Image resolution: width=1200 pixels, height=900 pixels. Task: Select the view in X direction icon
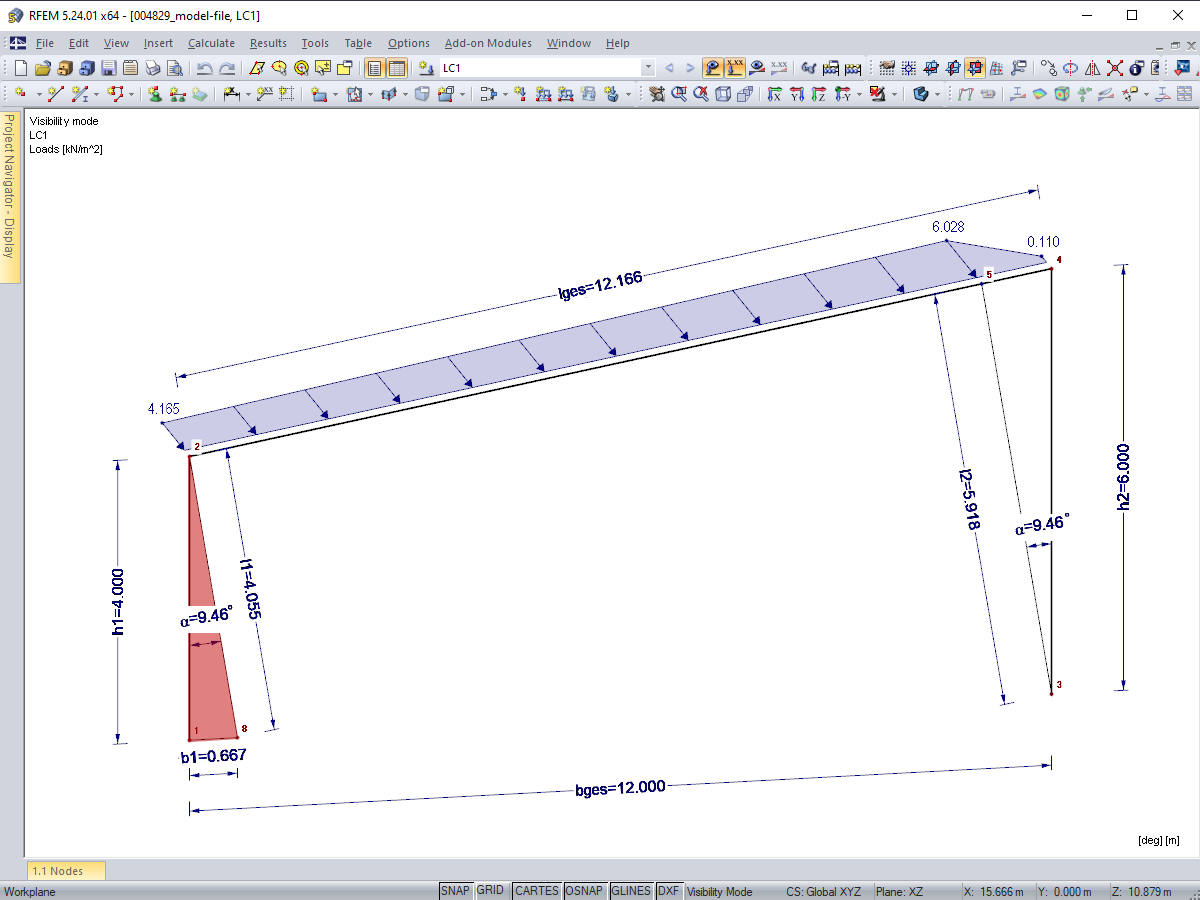click(x=774, y=94)
